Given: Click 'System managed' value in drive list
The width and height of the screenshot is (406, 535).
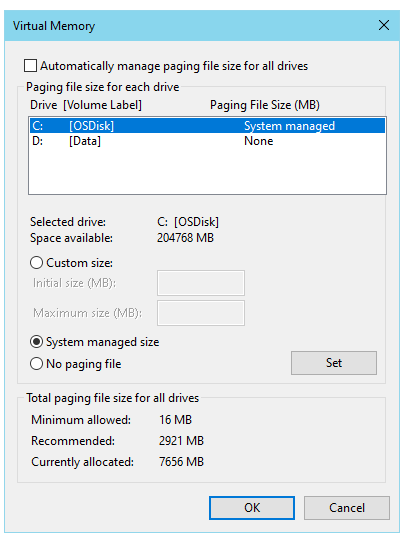Looking at the screenshot, I should point(289,126).
